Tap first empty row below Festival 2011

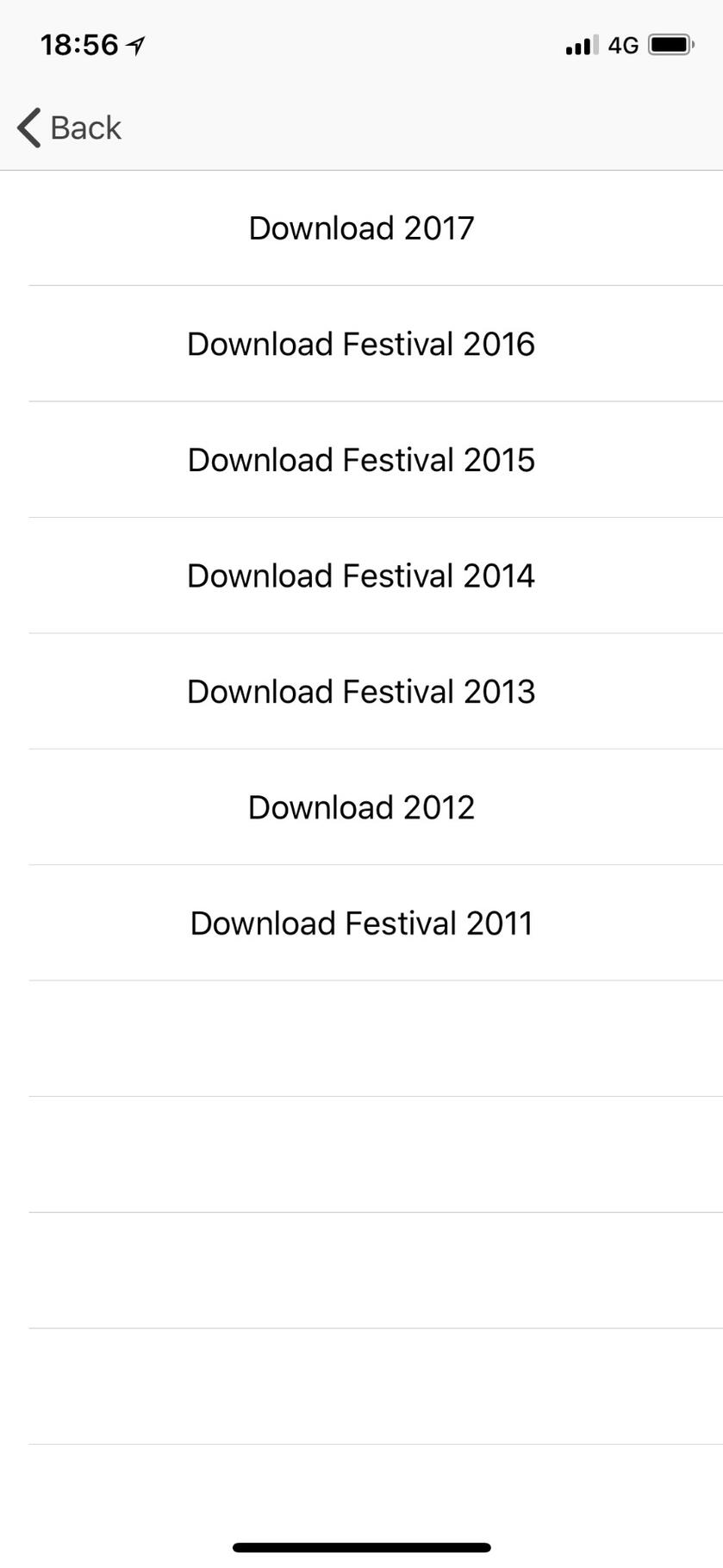pos(361,1039)
